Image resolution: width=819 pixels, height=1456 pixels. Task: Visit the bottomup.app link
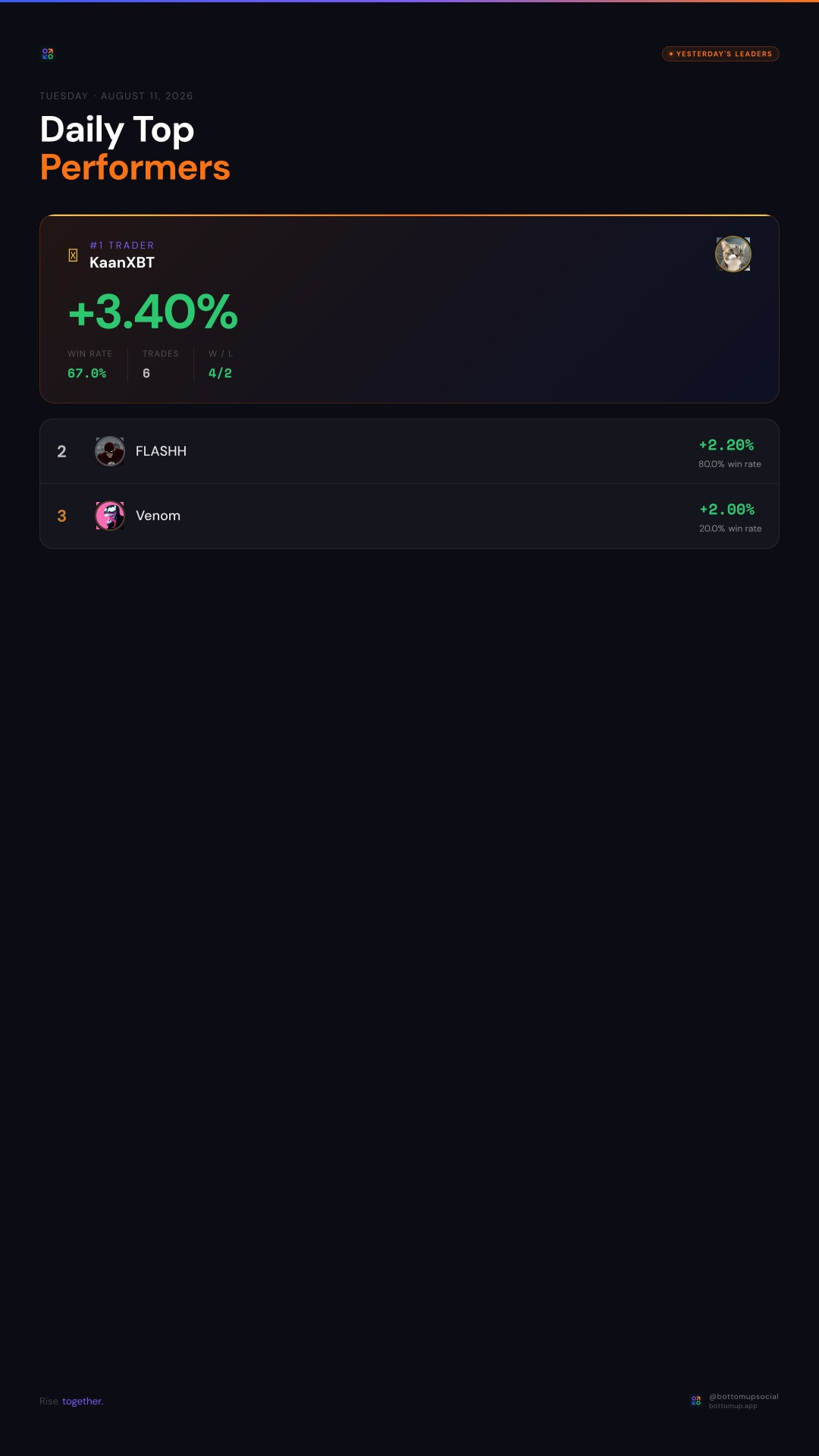click(733, 1406)
